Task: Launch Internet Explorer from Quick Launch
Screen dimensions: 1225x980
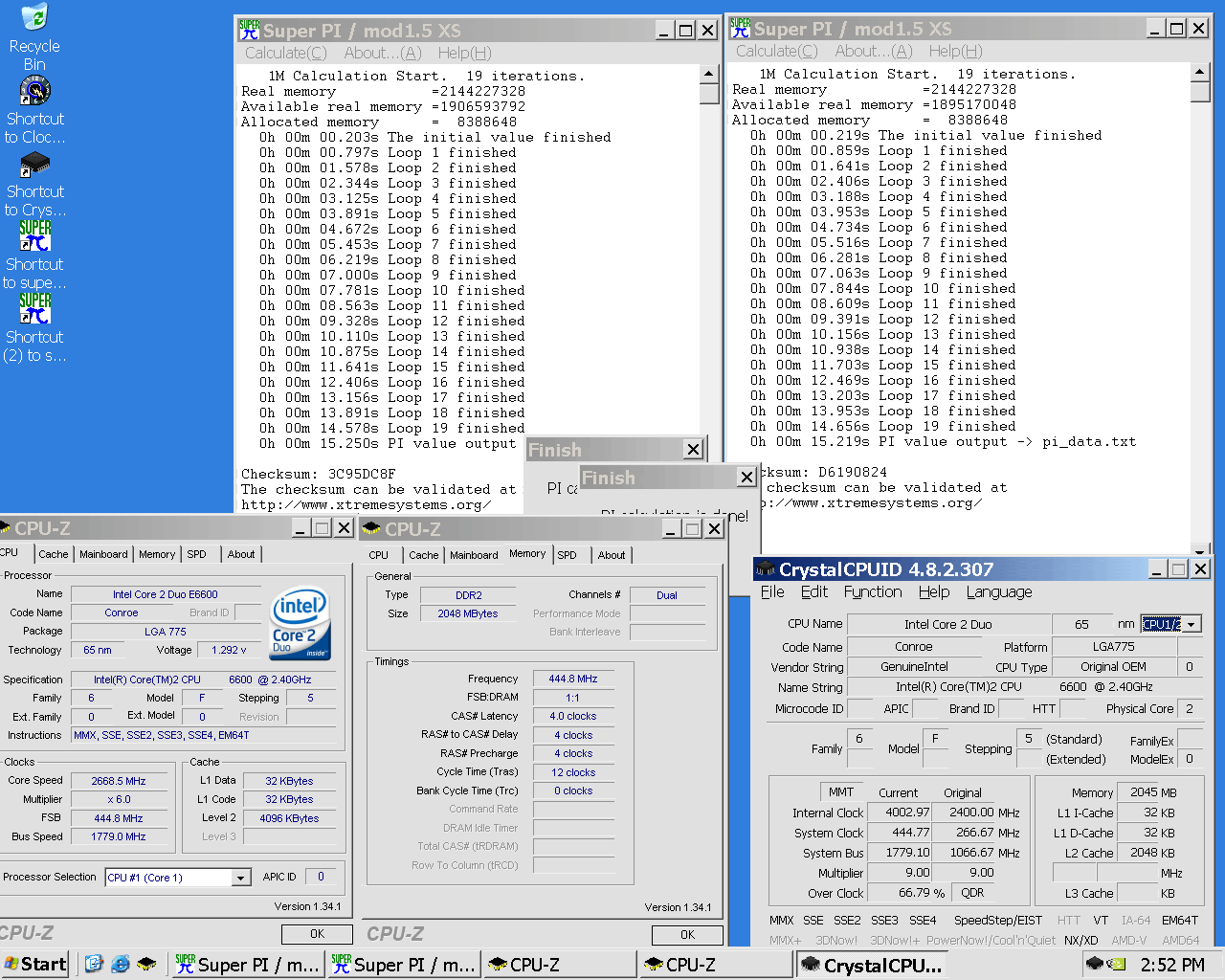Action: (120, 964)
